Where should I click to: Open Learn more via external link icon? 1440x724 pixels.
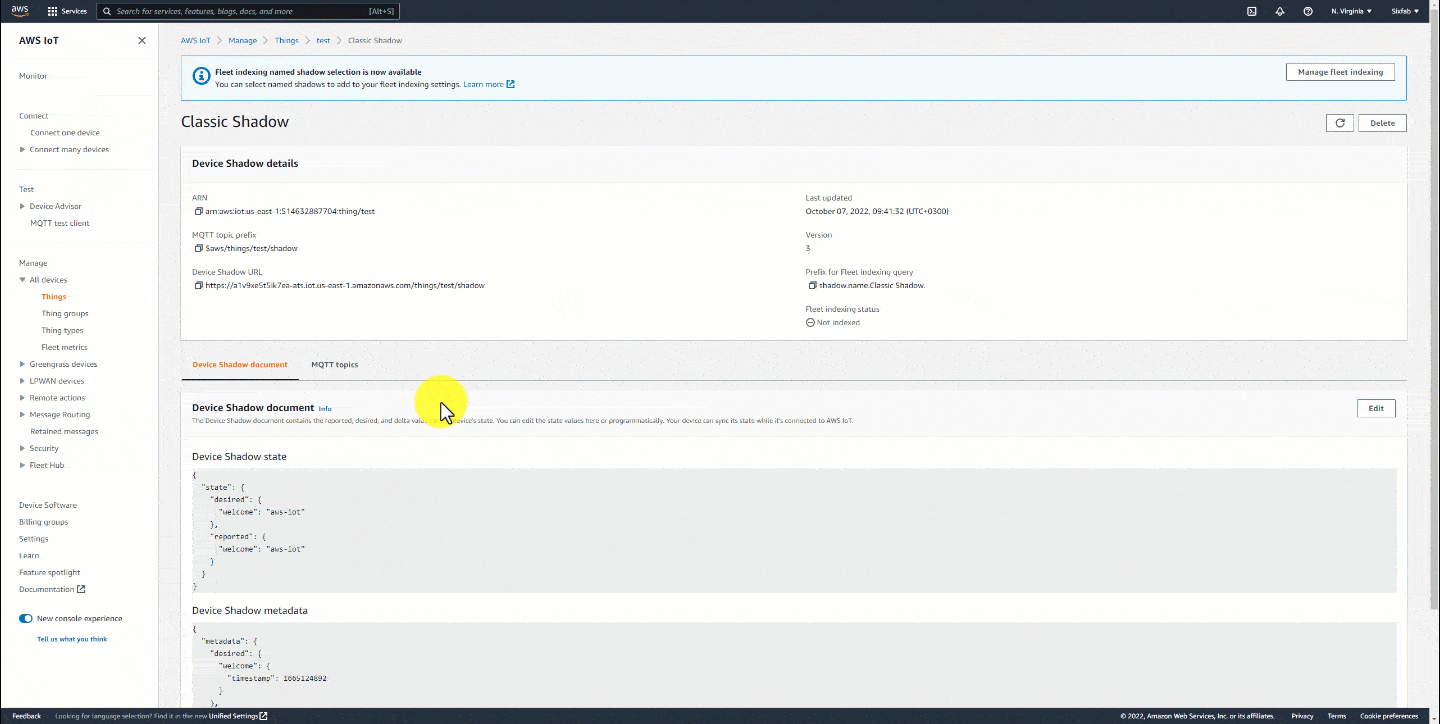click(511, 84)
